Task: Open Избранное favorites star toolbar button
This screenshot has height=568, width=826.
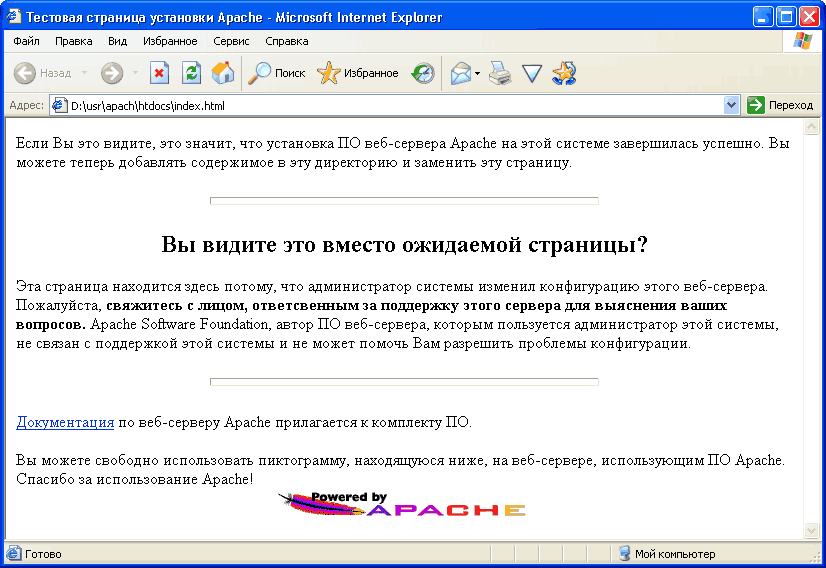Action: pyautogui.click(x=358, y=73)
